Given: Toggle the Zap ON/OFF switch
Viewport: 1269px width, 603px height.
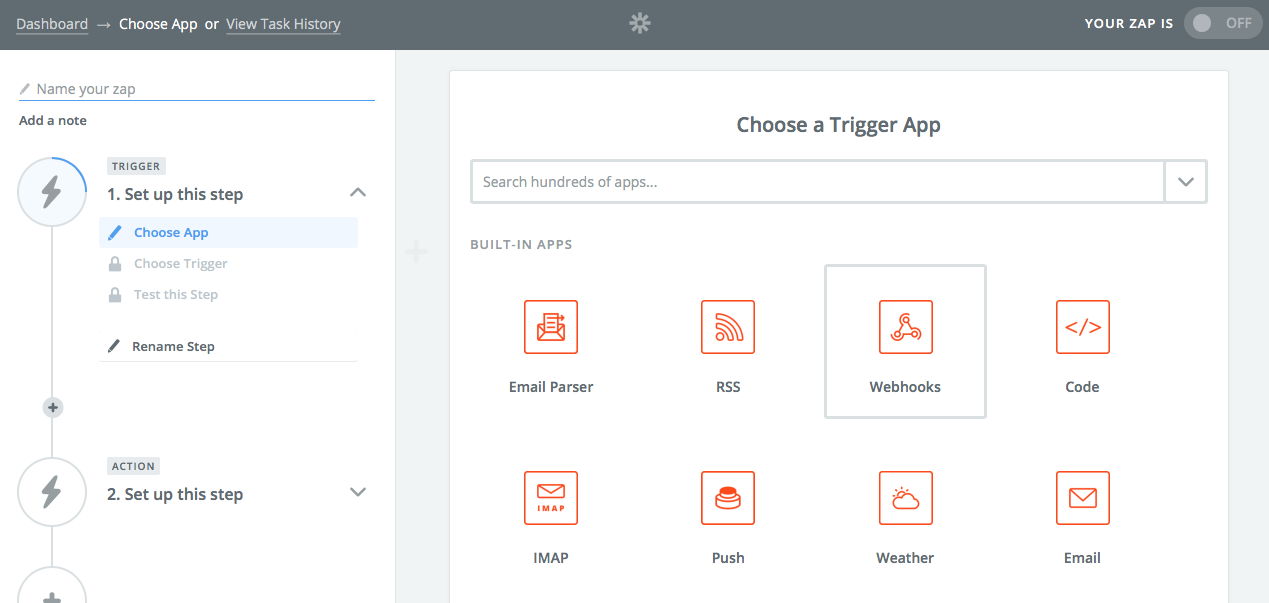Looking at the screenshot, I should coord(1222,23).
